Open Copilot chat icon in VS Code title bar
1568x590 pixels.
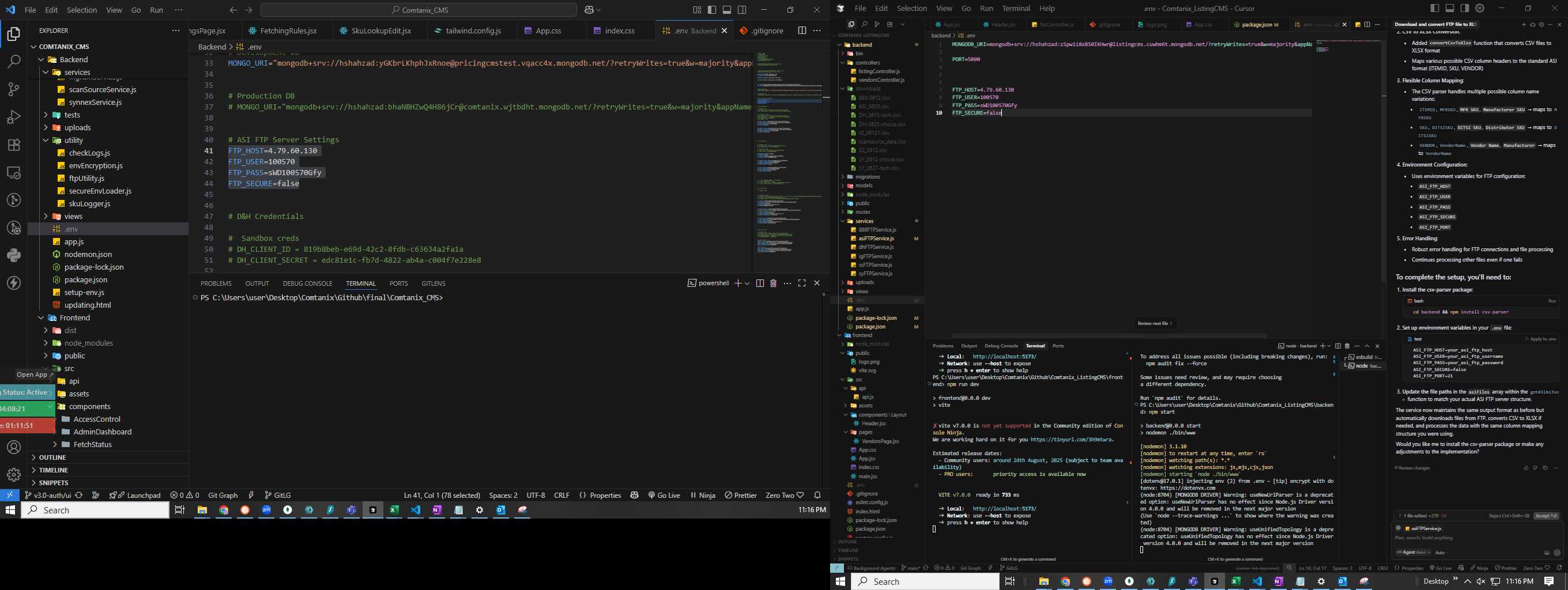pos(589,10)
